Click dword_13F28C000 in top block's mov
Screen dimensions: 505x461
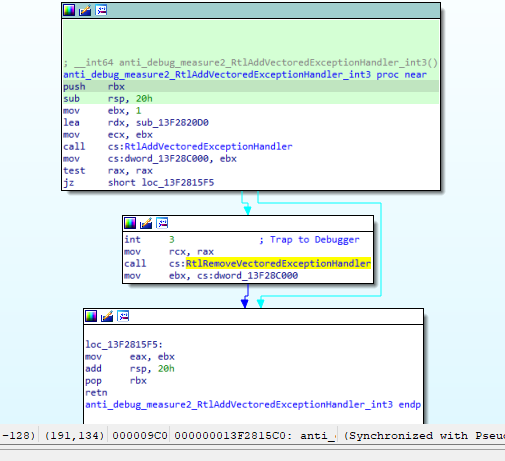[x=167, y=159]
